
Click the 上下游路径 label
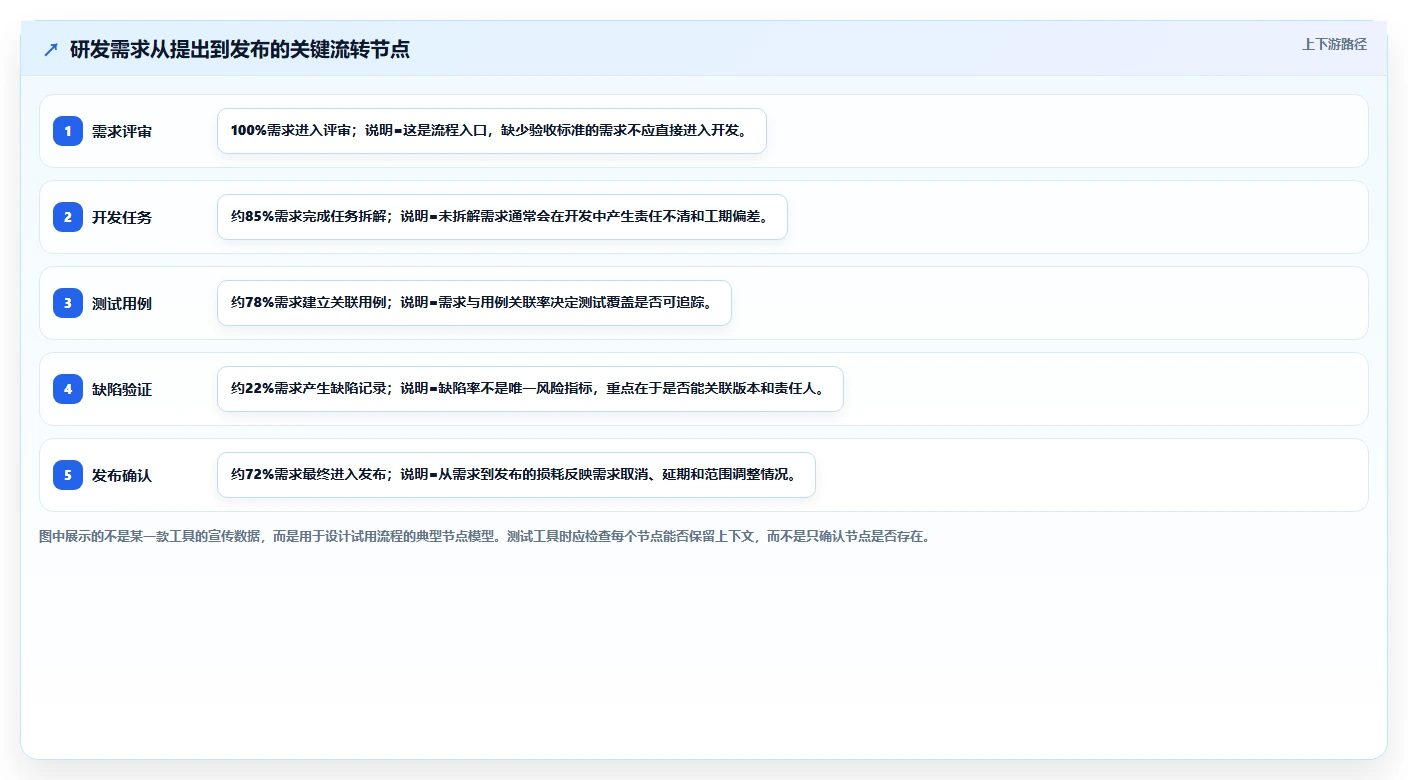[x=1334, y=44]
